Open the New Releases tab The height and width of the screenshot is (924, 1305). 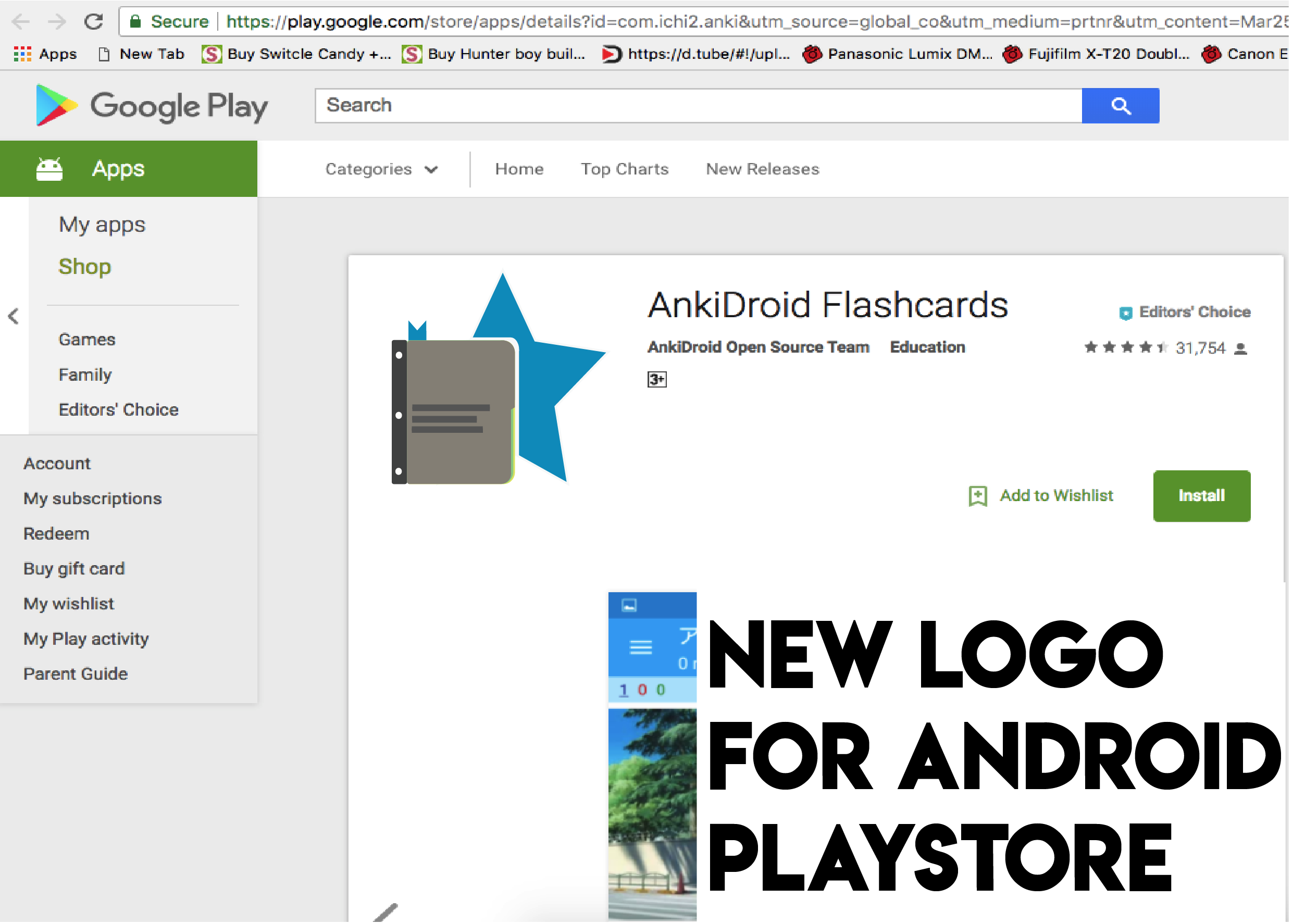click(763, 170)
